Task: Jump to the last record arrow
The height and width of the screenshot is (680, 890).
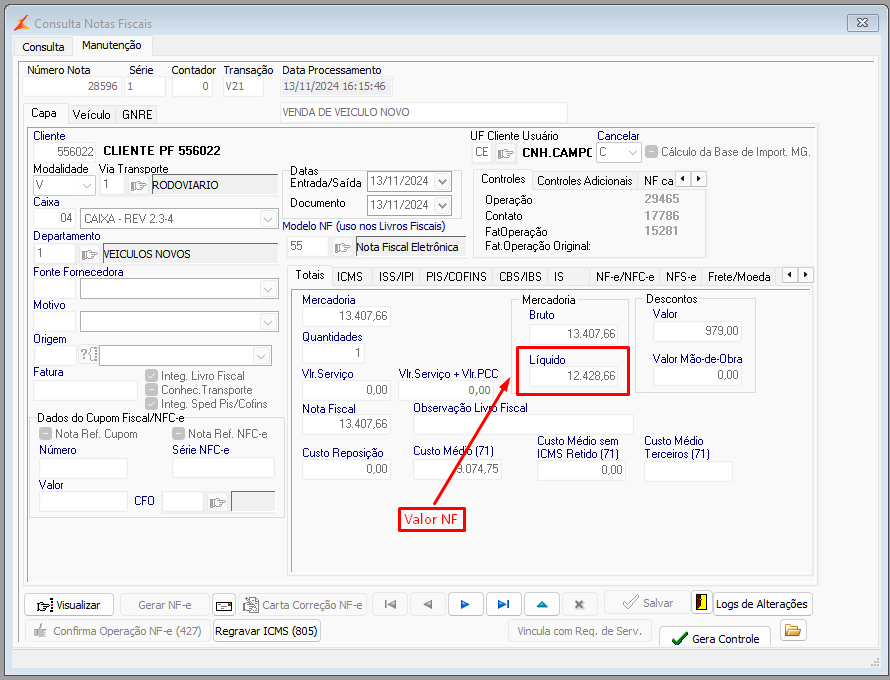Action: pyautogui.click(x=503, y=604)
